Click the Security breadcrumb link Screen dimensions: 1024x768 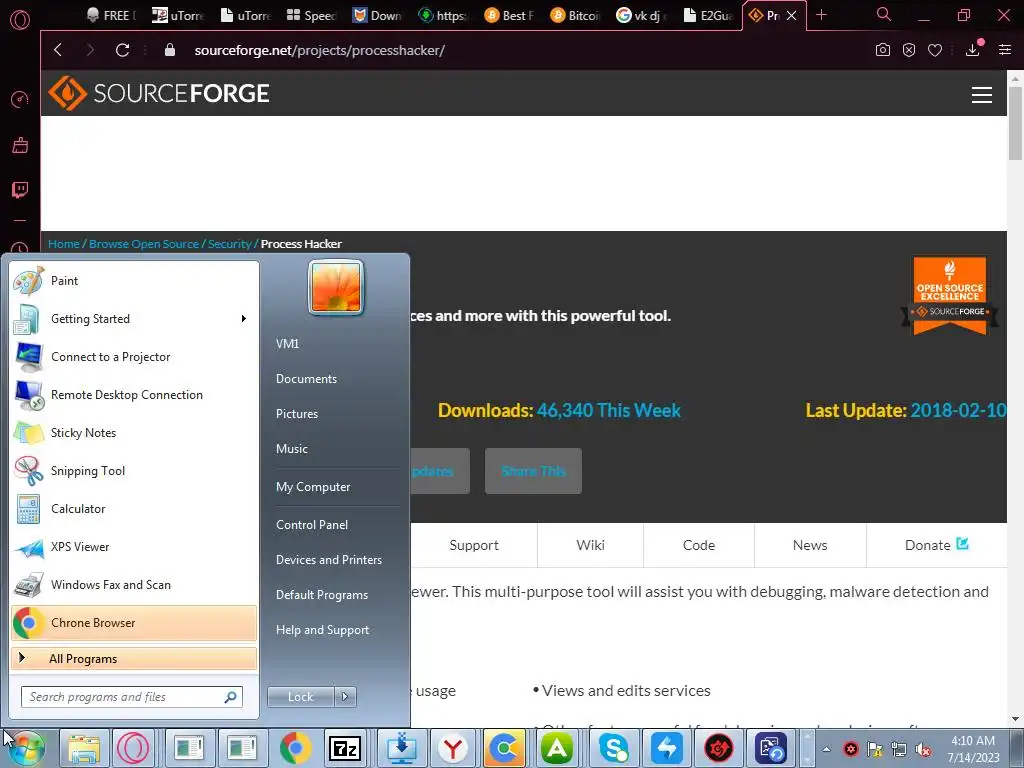click(x=229, y=244)
